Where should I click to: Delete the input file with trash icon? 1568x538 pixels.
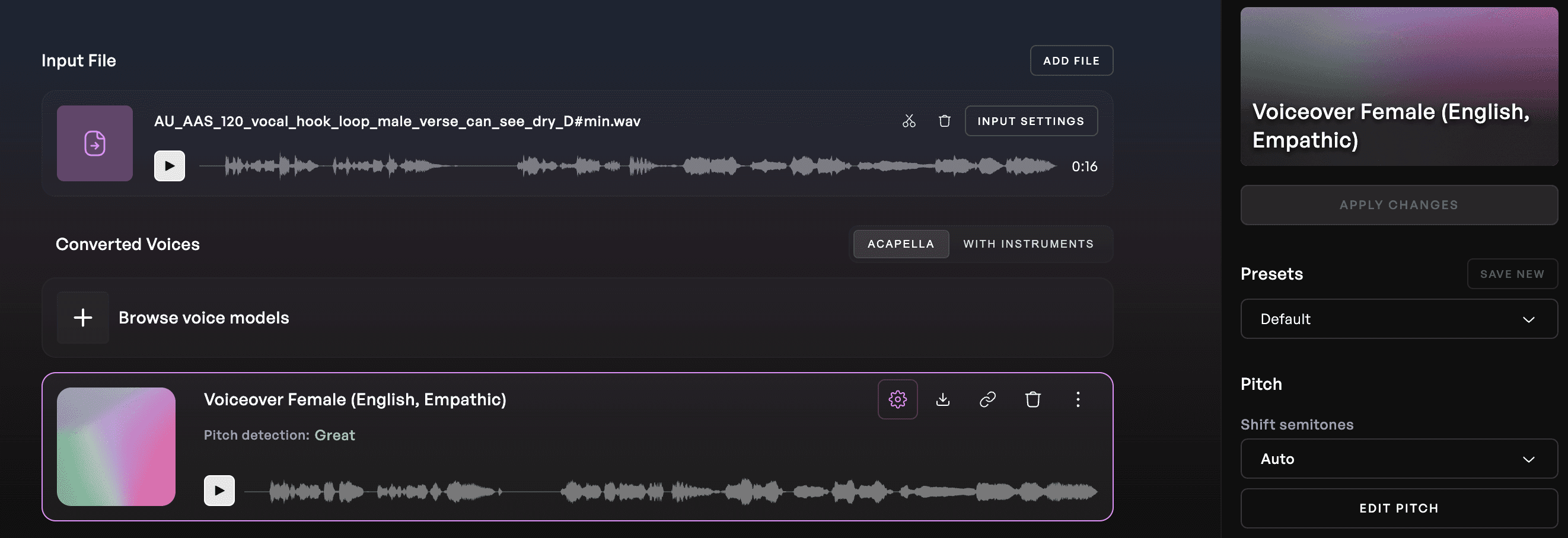[x=945, y=121]
